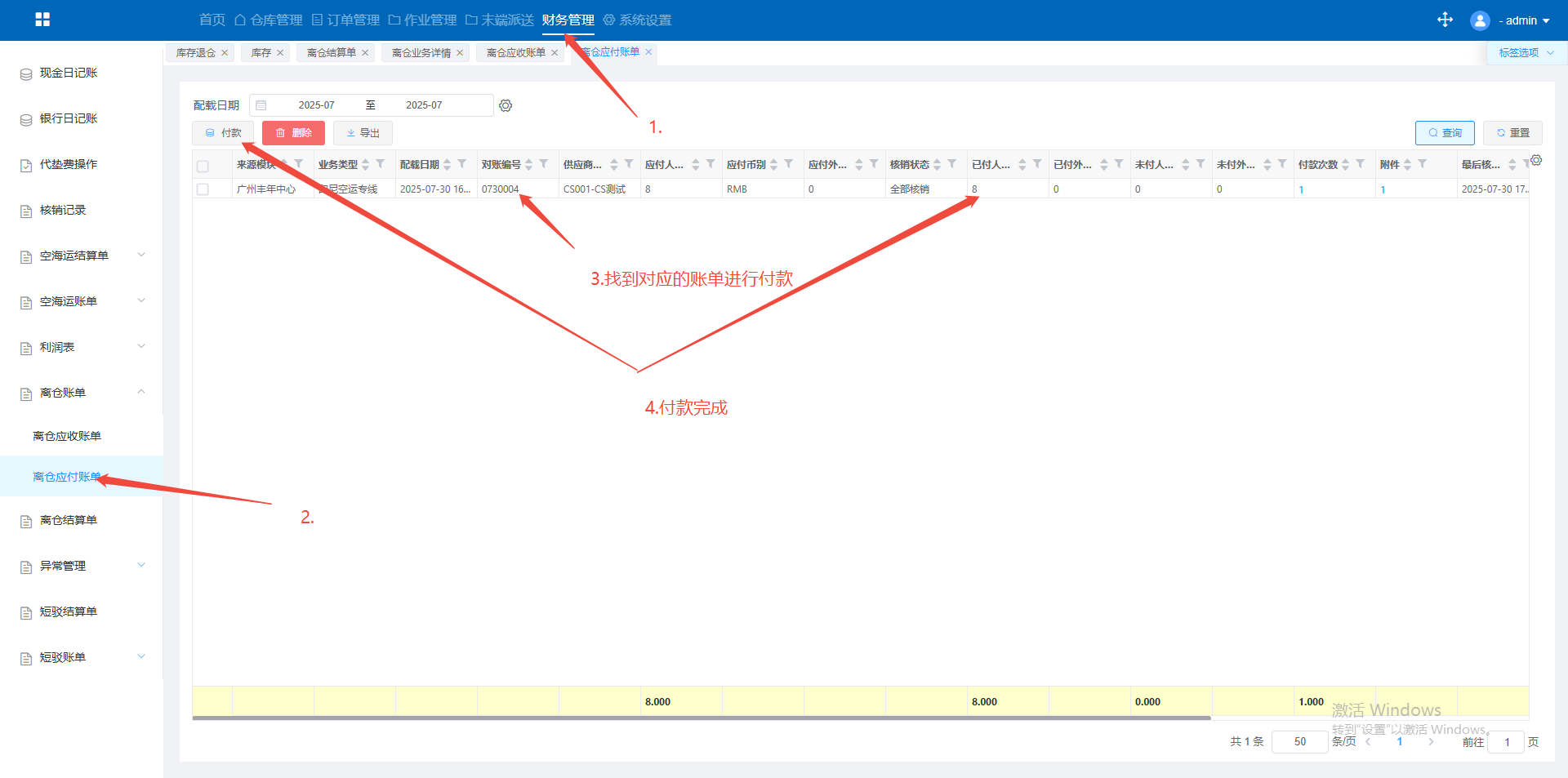
Task: Click sort arrows on 对账编号 column
Action: (x=529, y=164)
